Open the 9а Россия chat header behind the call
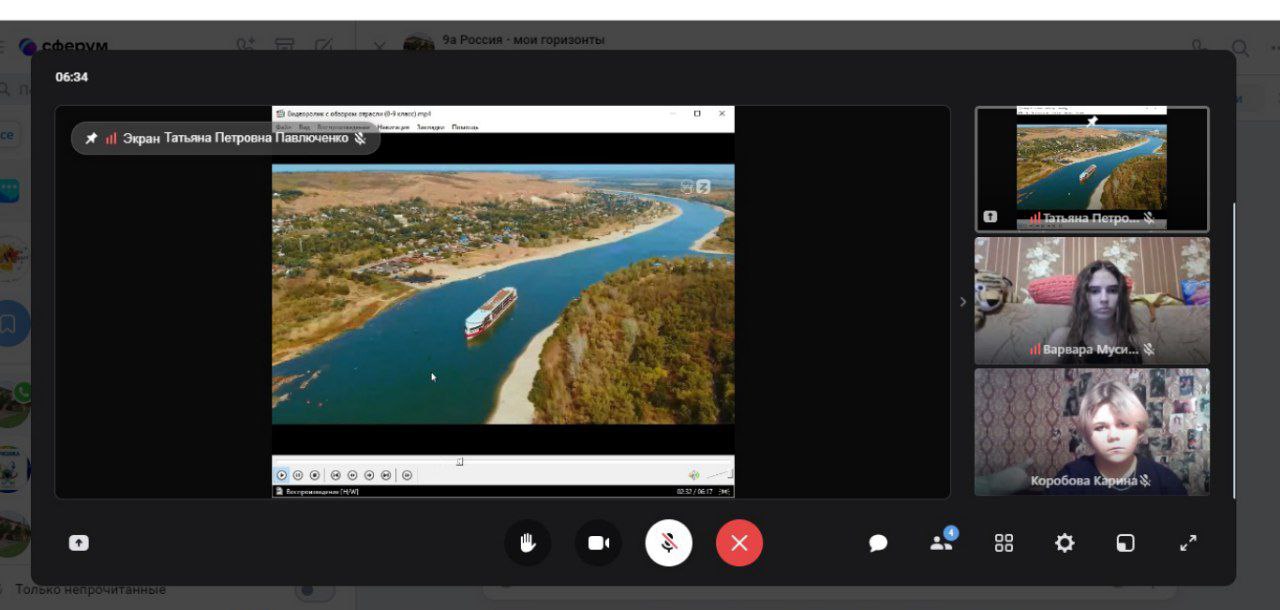Screen dimensions: 1280x610 click(525, 41)
